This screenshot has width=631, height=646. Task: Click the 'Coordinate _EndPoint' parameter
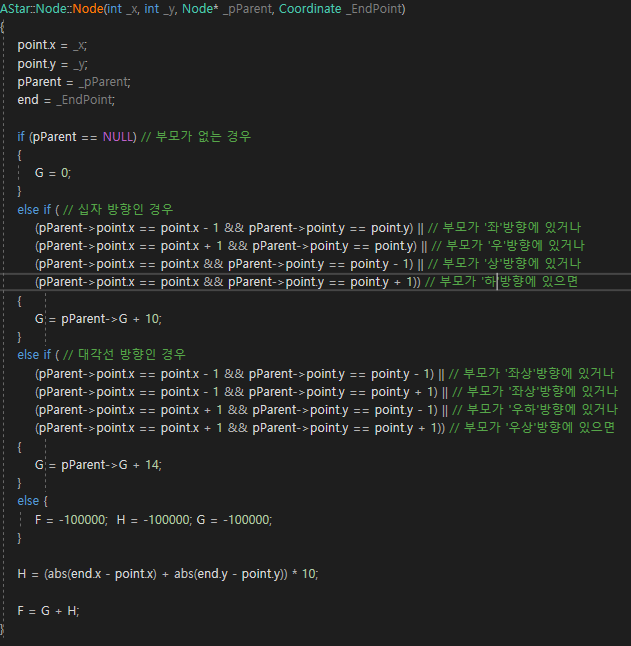tap(341, 9)
